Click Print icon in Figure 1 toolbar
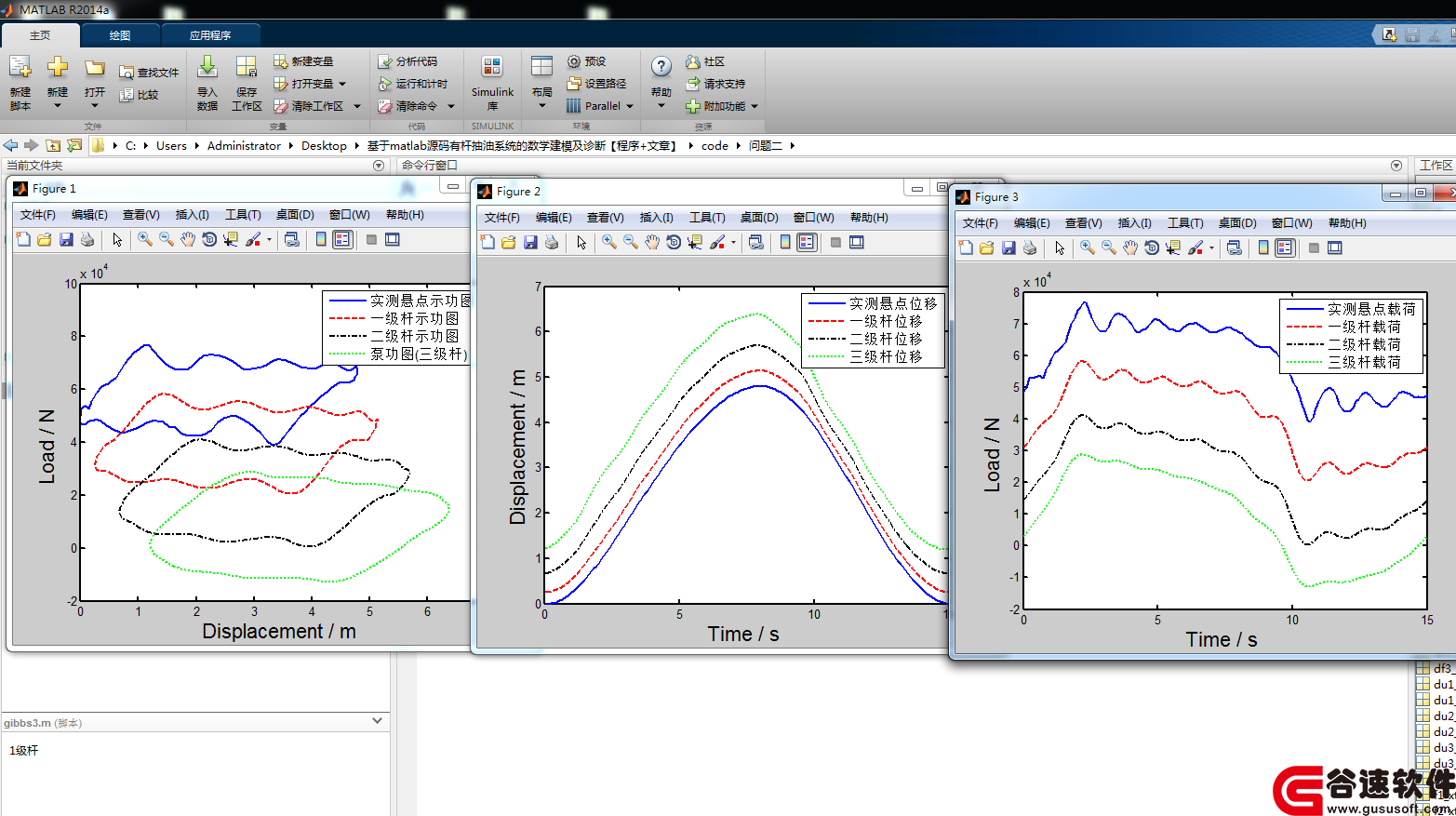This screenshot has height=816, width=1456. (x=87, y=239)
